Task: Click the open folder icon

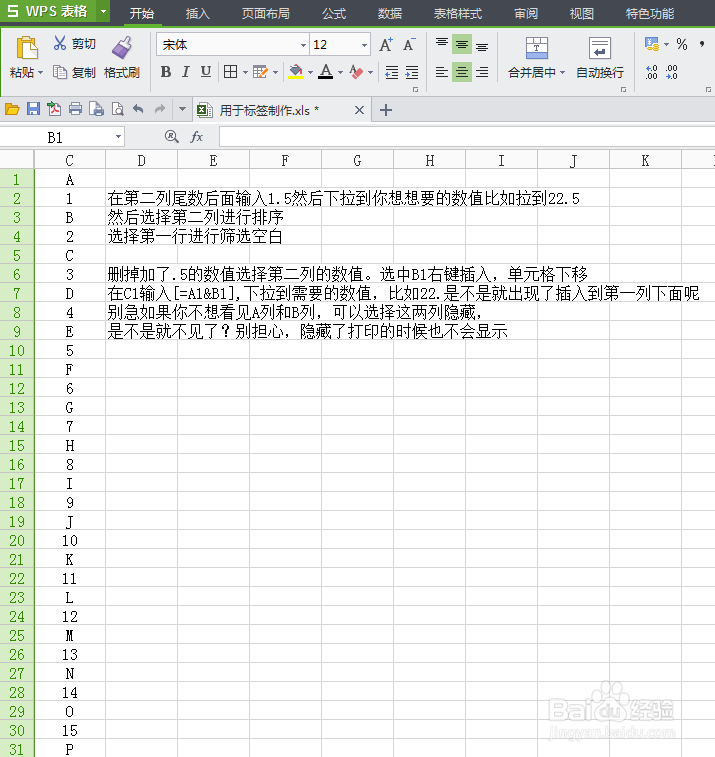Action: (x=12, y=110)
